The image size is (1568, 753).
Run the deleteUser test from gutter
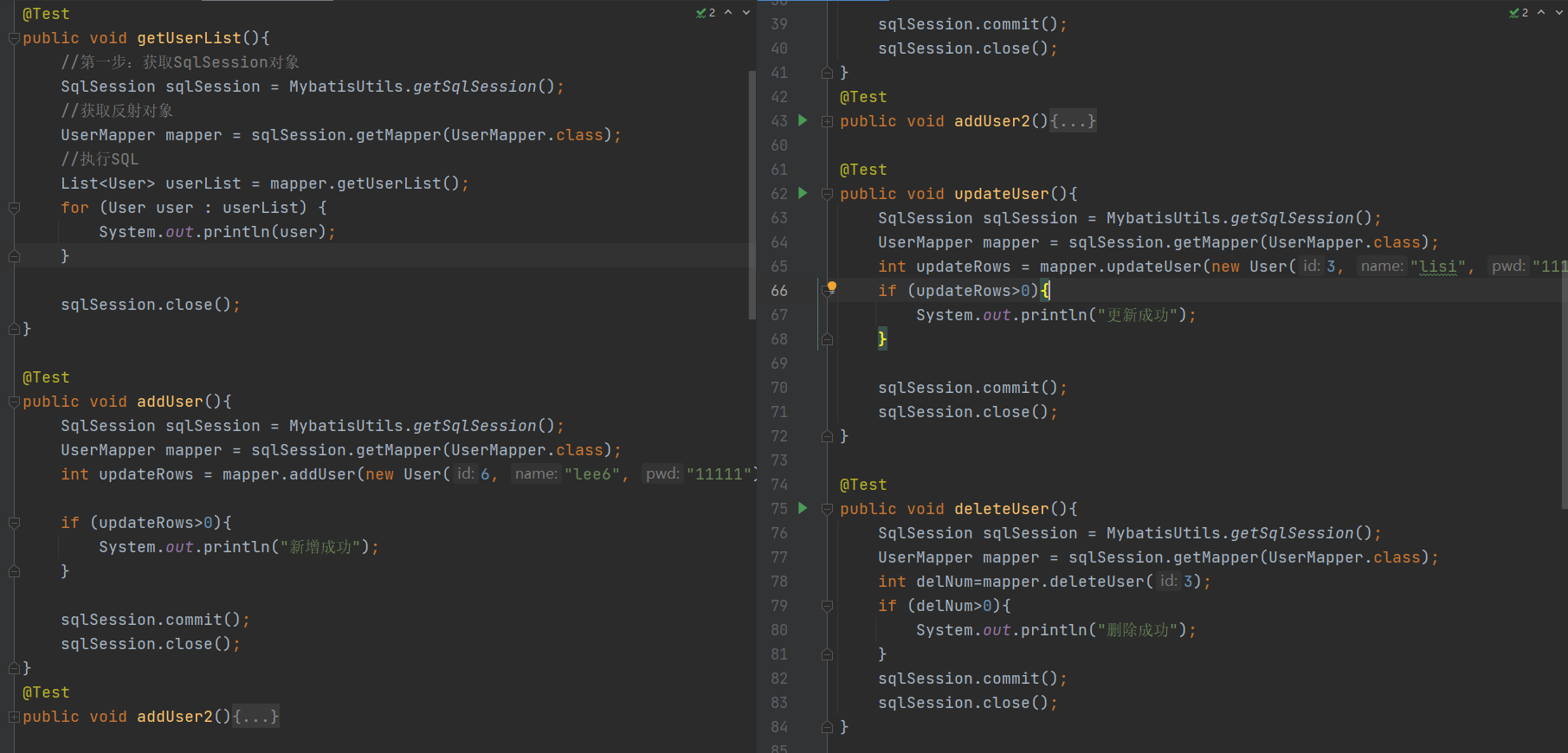coord(803,508)
